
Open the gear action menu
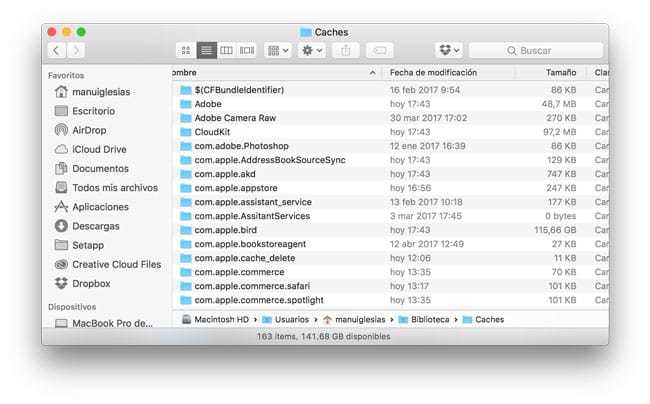pyautogui.click(x=312, y=51)
